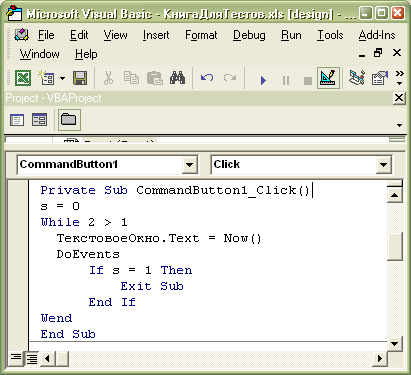Viewport: 411px width, 375px height.
Task: Undo the last action with Undo arrow
Action: click(x=207, y=78)
